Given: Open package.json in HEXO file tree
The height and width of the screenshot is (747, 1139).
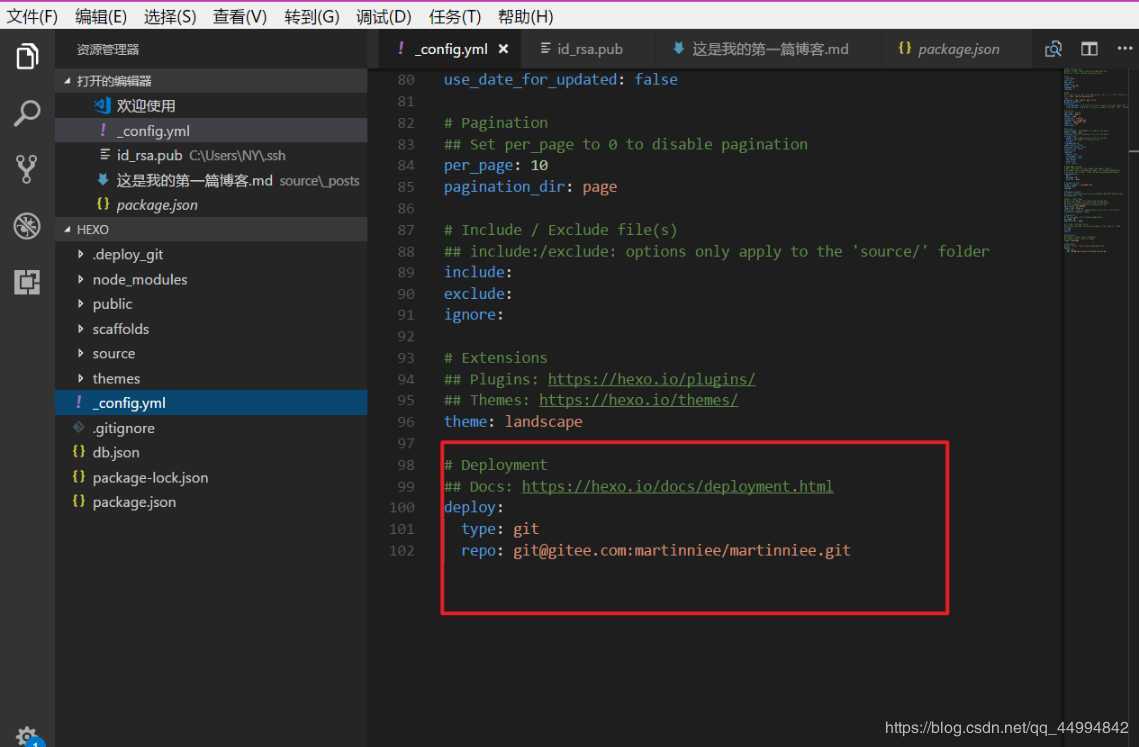Looking at the screenshot, I should (x=211, y=502).
